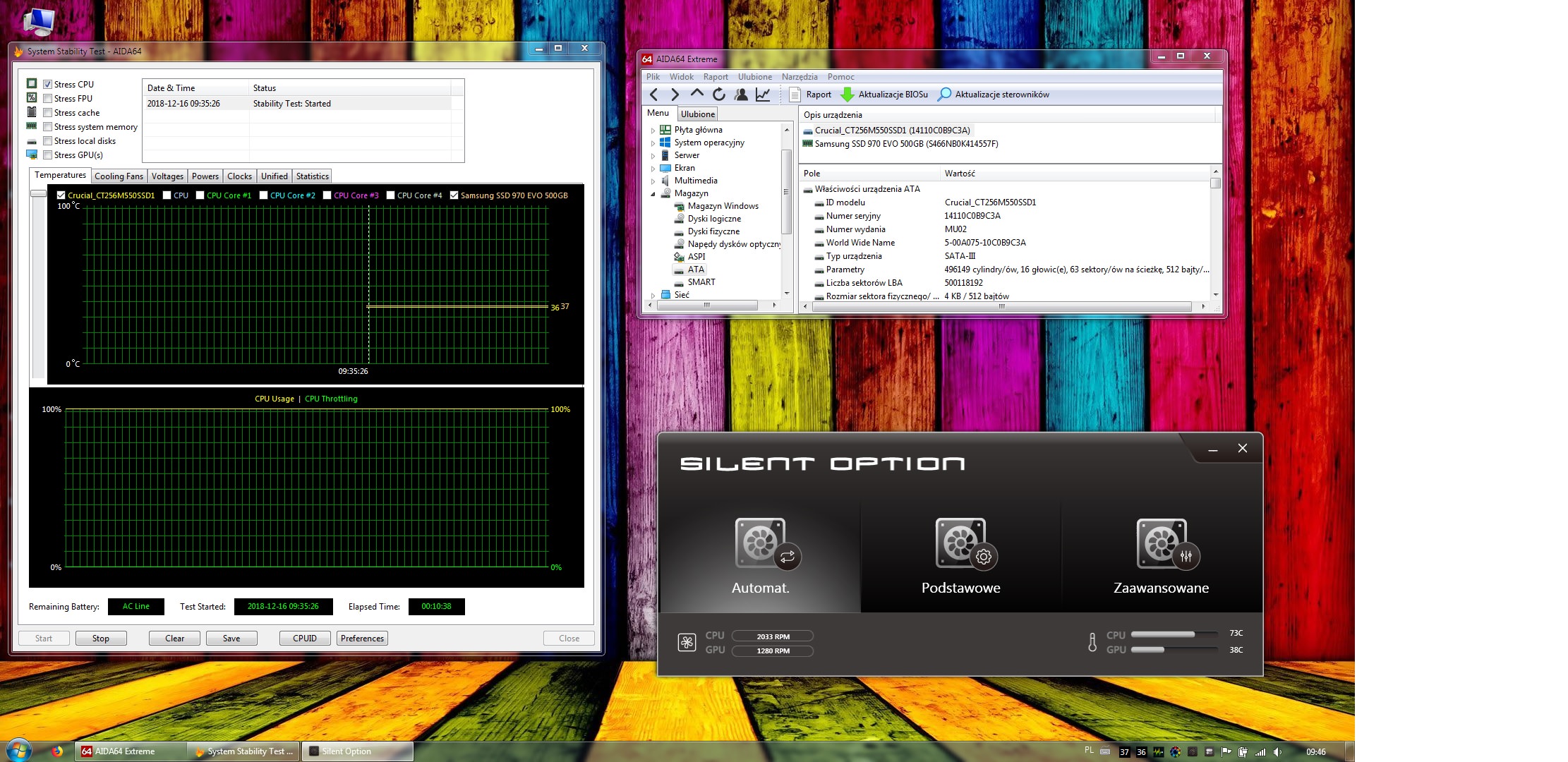Open Action Center flag in system tray
The width and height of the screenshot is (1568, 762).
click(1226, 752)
